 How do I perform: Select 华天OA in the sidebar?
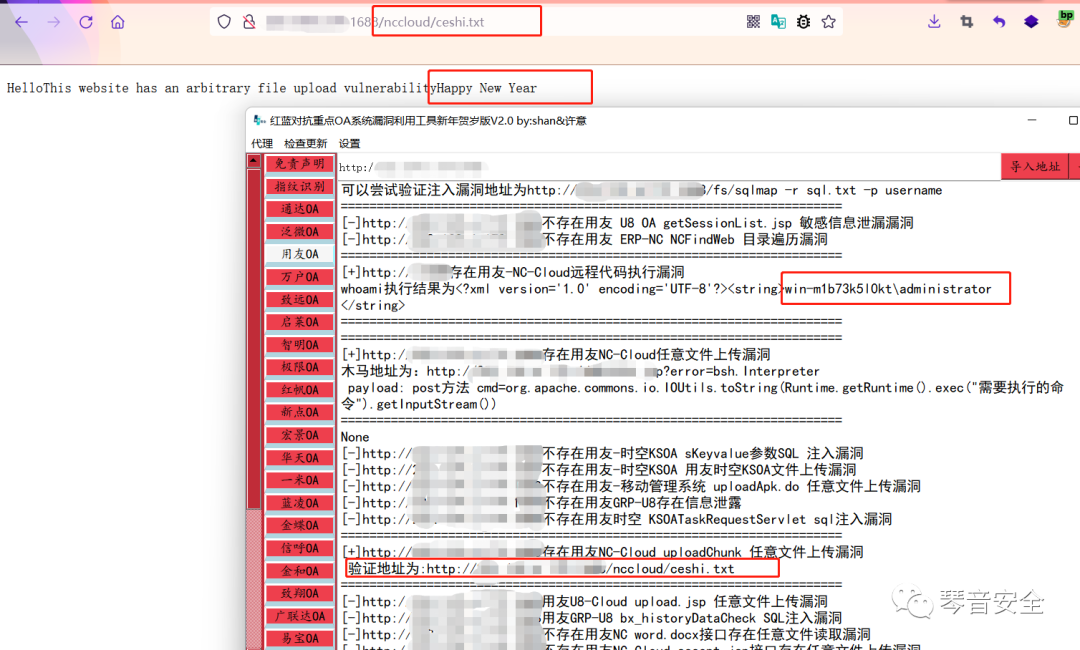click(300, 458)
